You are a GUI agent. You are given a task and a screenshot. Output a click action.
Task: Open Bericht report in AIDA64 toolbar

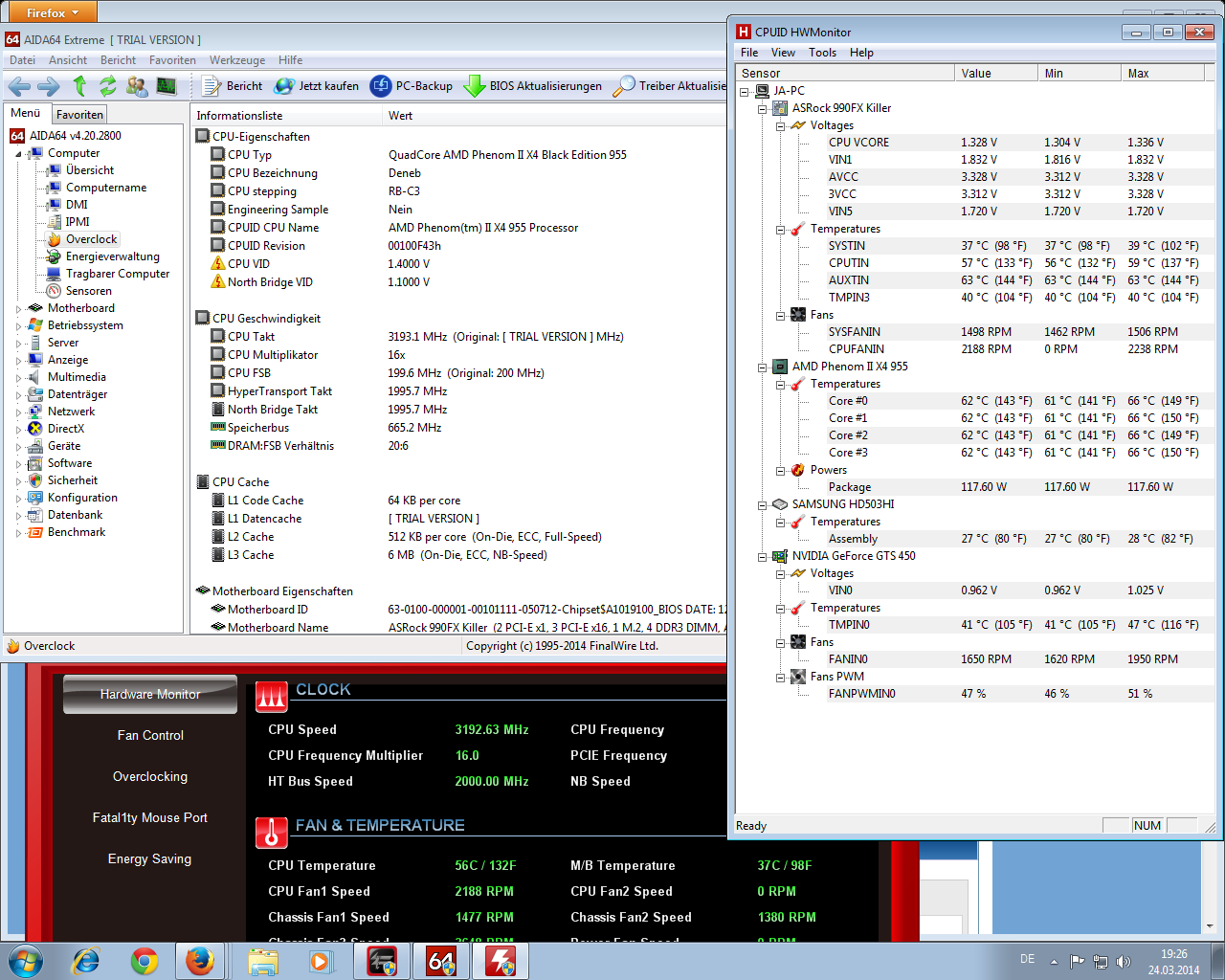[x=233, y=86]
